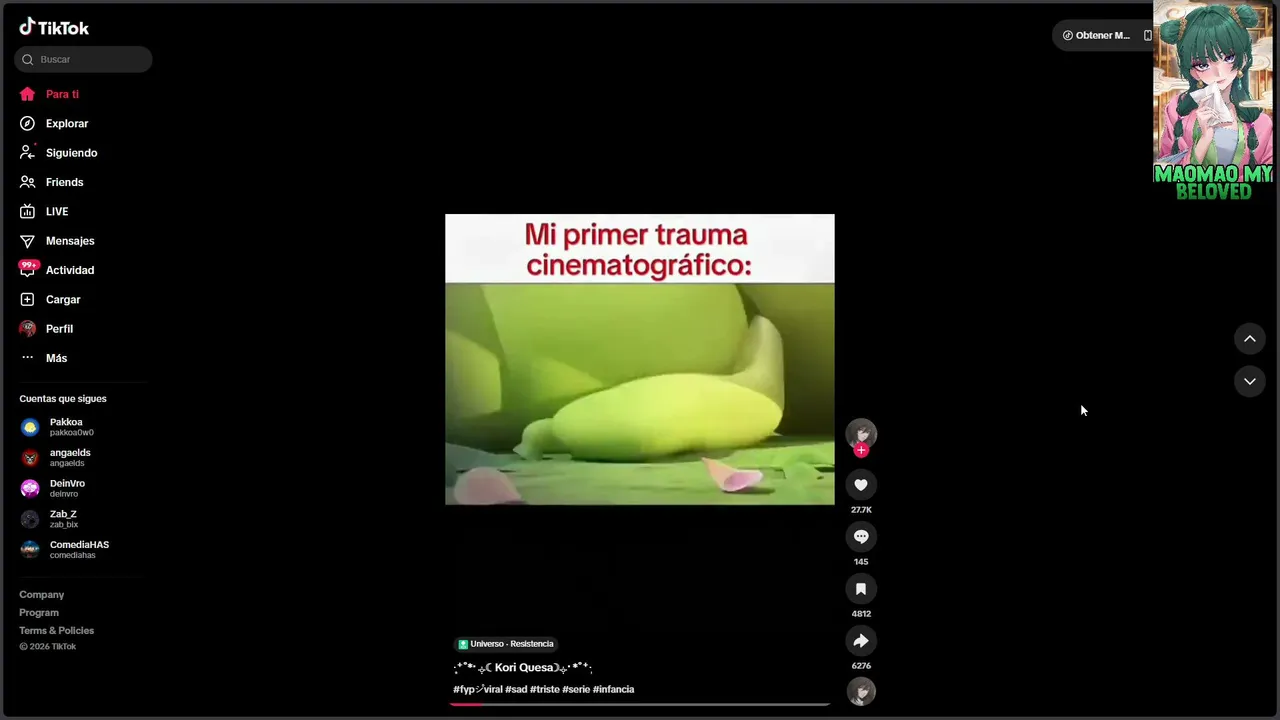
Task: Click the Buscar search field
Action: pyautogui.click(x=83, y=59)
